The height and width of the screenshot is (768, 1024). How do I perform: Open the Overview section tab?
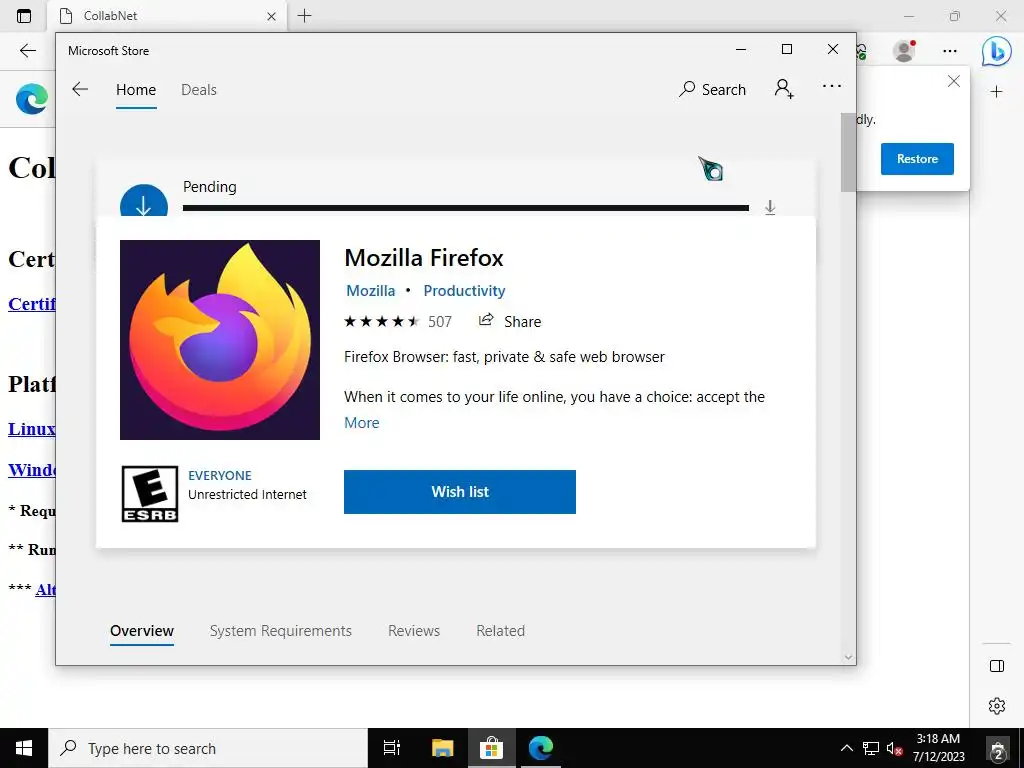click(x=142, y=631)
